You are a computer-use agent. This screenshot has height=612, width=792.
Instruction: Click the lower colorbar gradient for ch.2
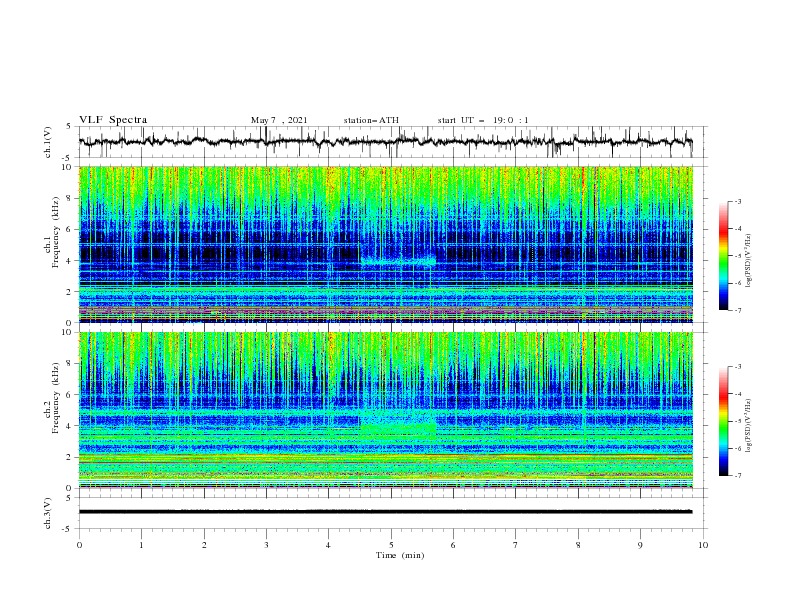point(723,421)
